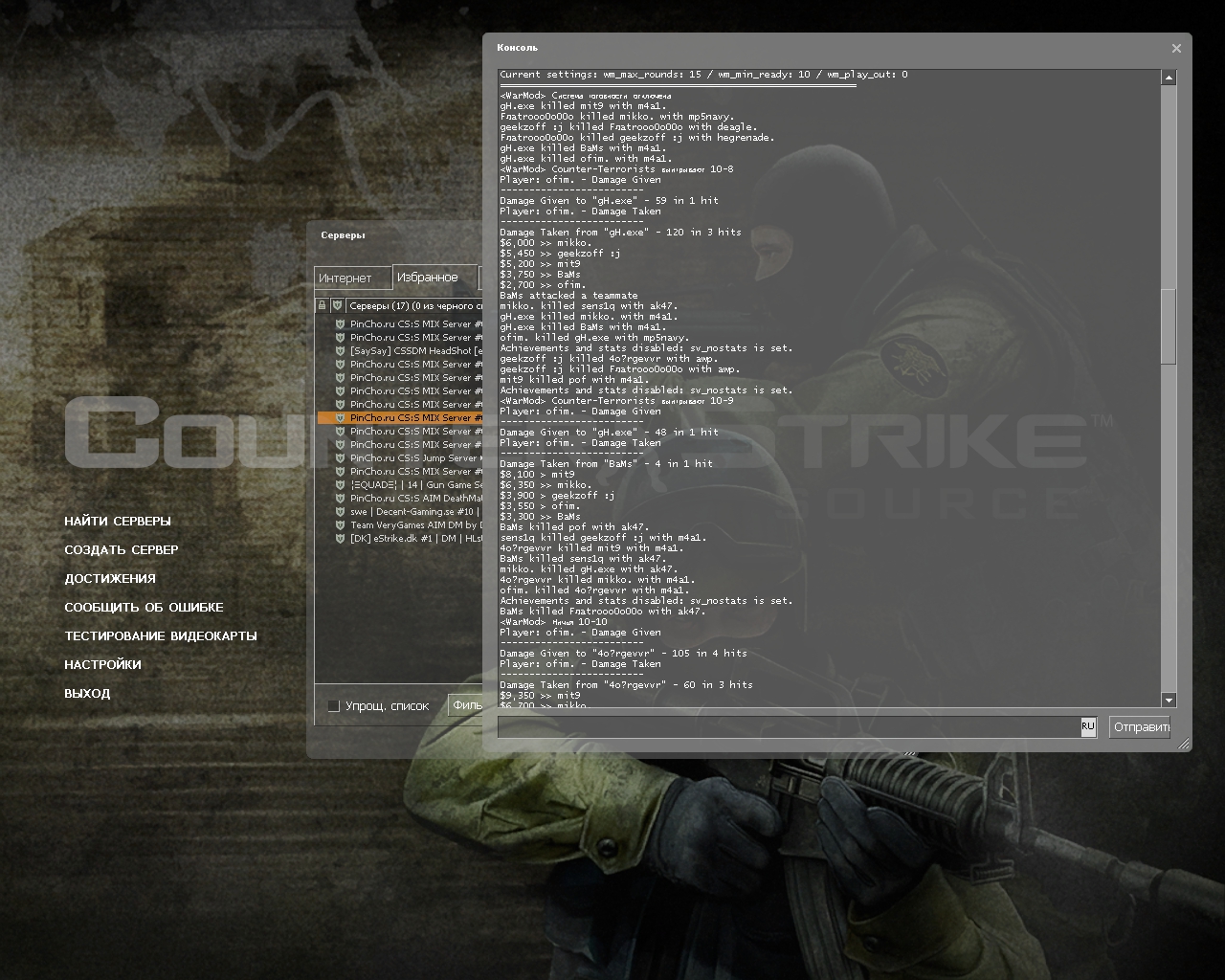Switch to the Интернет tab in Servers
The image size is (1225, 980).
352,278
